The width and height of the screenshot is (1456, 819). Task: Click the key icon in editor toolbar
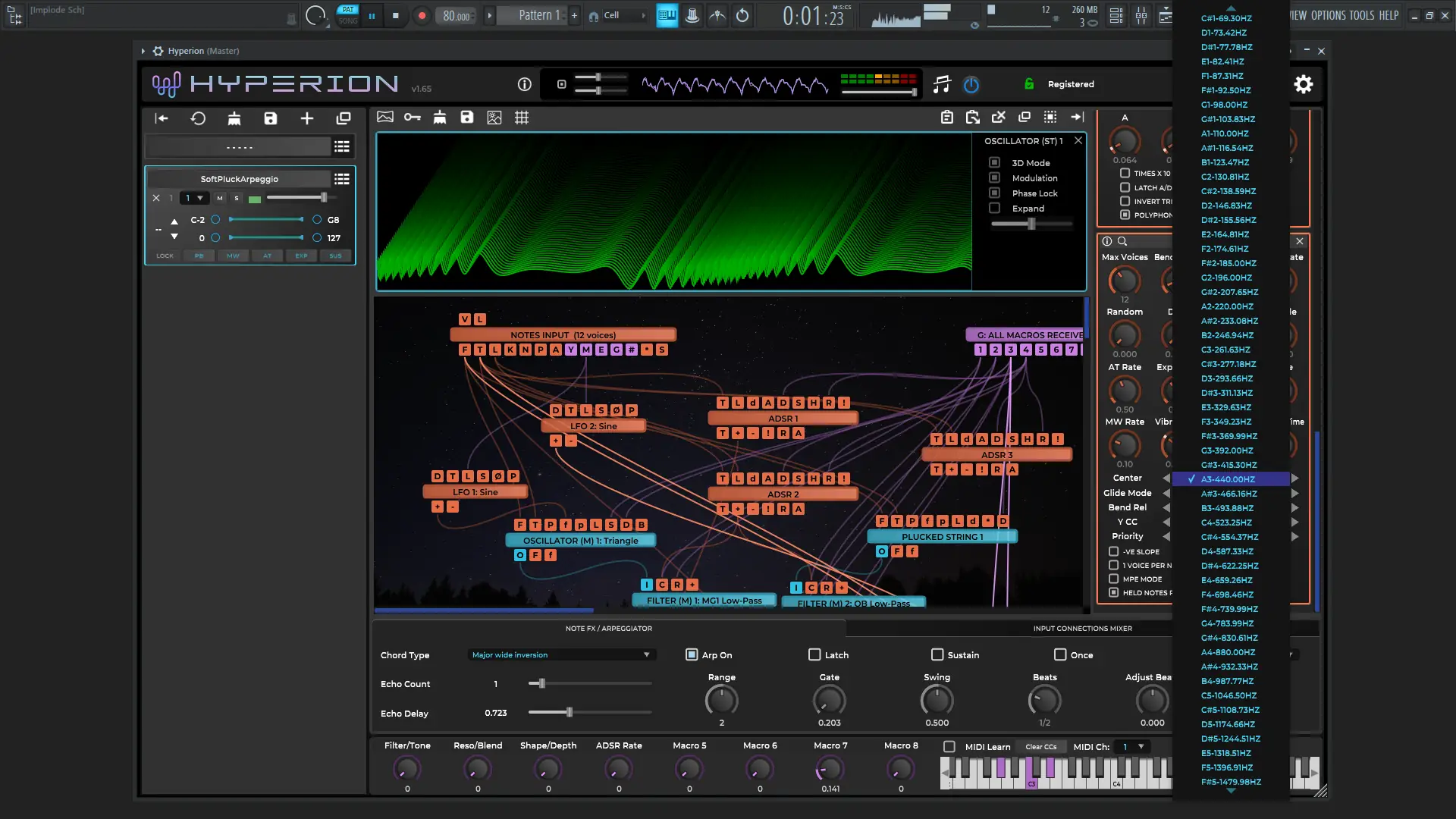(412, 118)
